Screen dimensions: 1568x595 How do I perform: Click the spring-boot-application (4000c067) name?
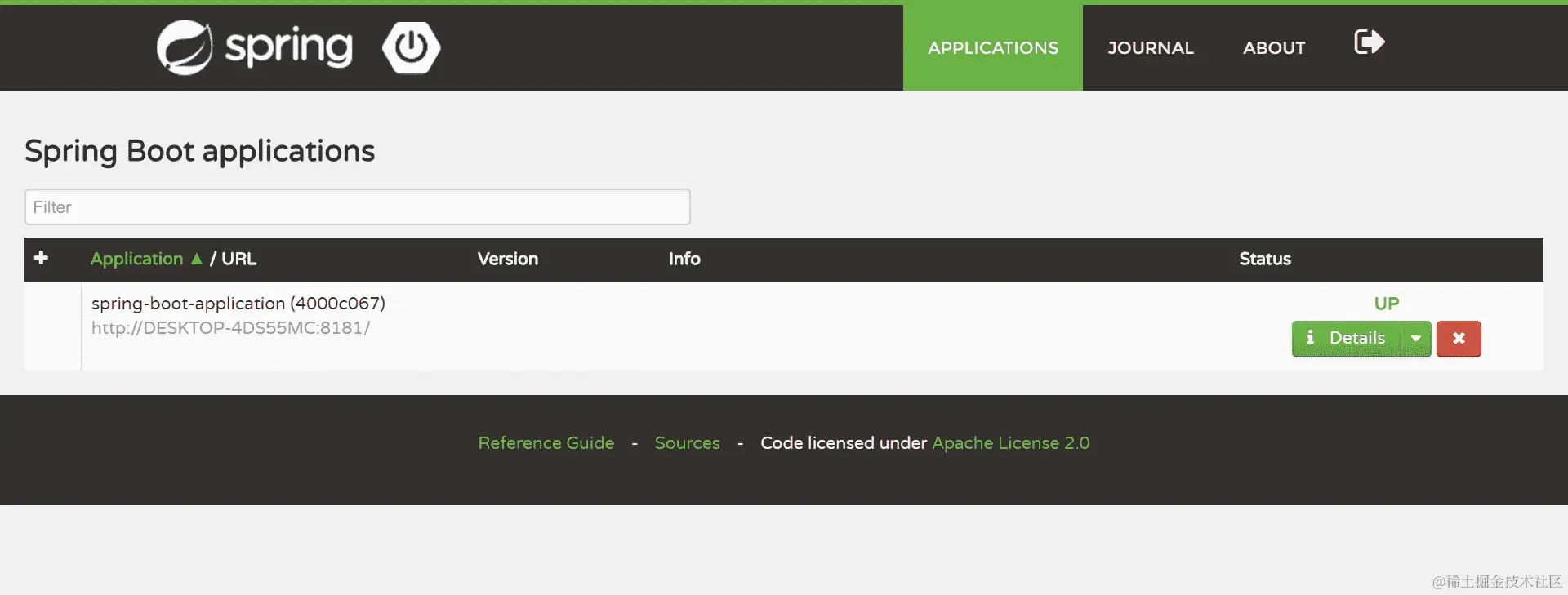pyautogui.click(x=238, y=304)
